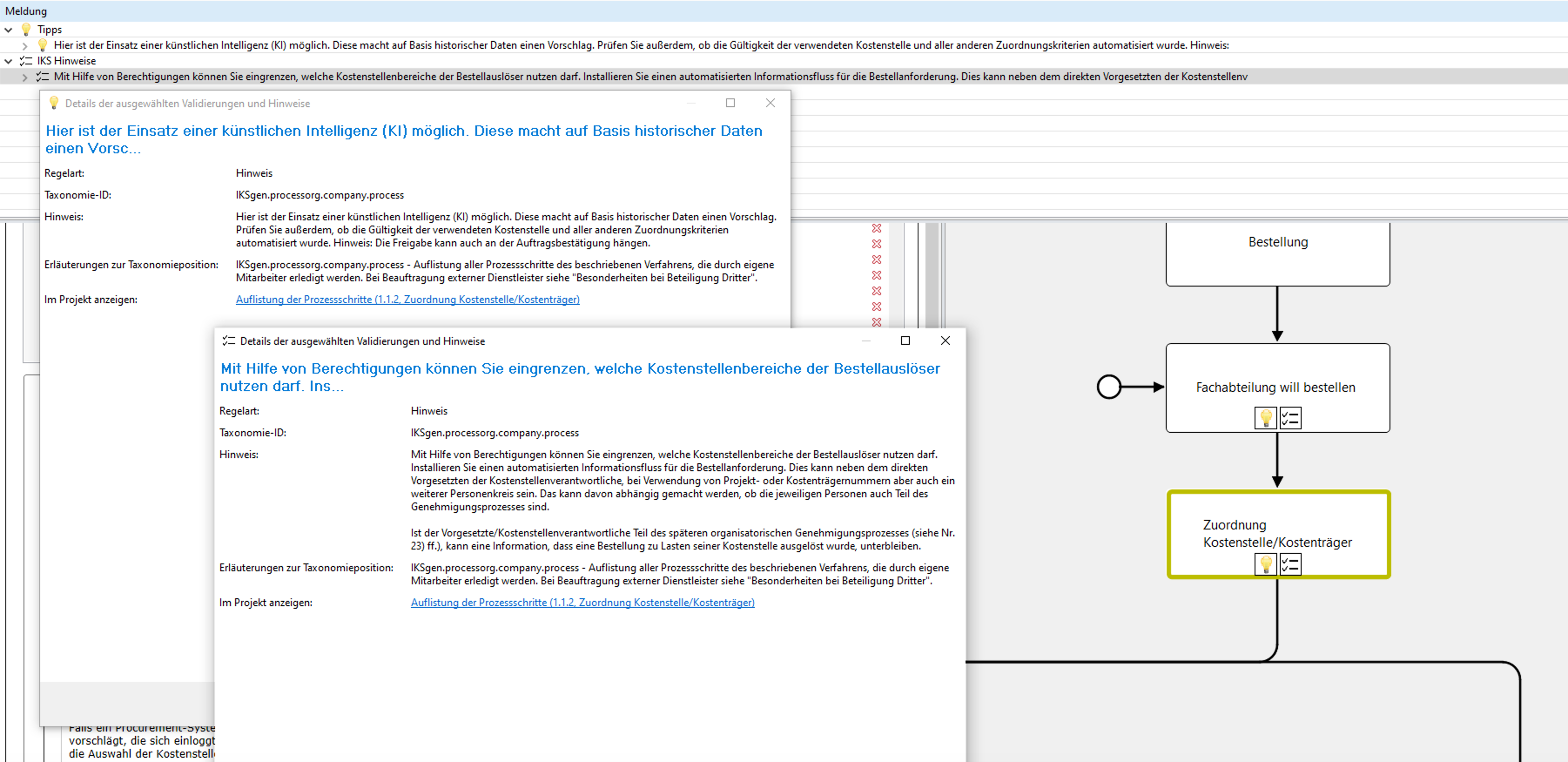The image size is (1568, 762).
Task: Expand the künstliche Intelligenz tip row
Action: [24, 45]
